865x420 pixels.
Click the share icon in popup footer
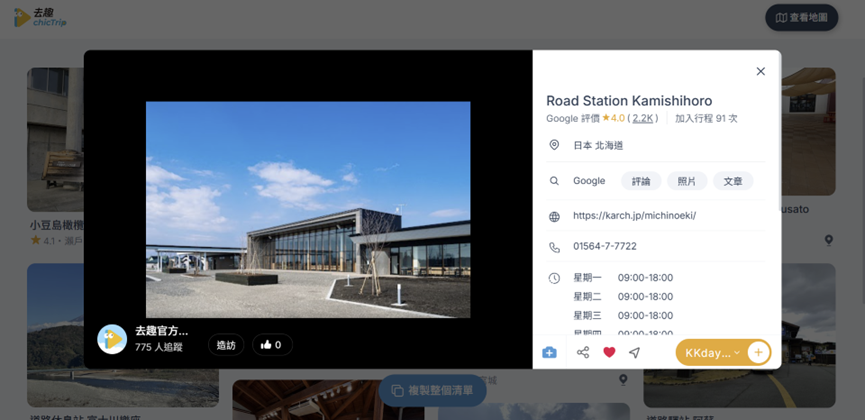[583, 352]
